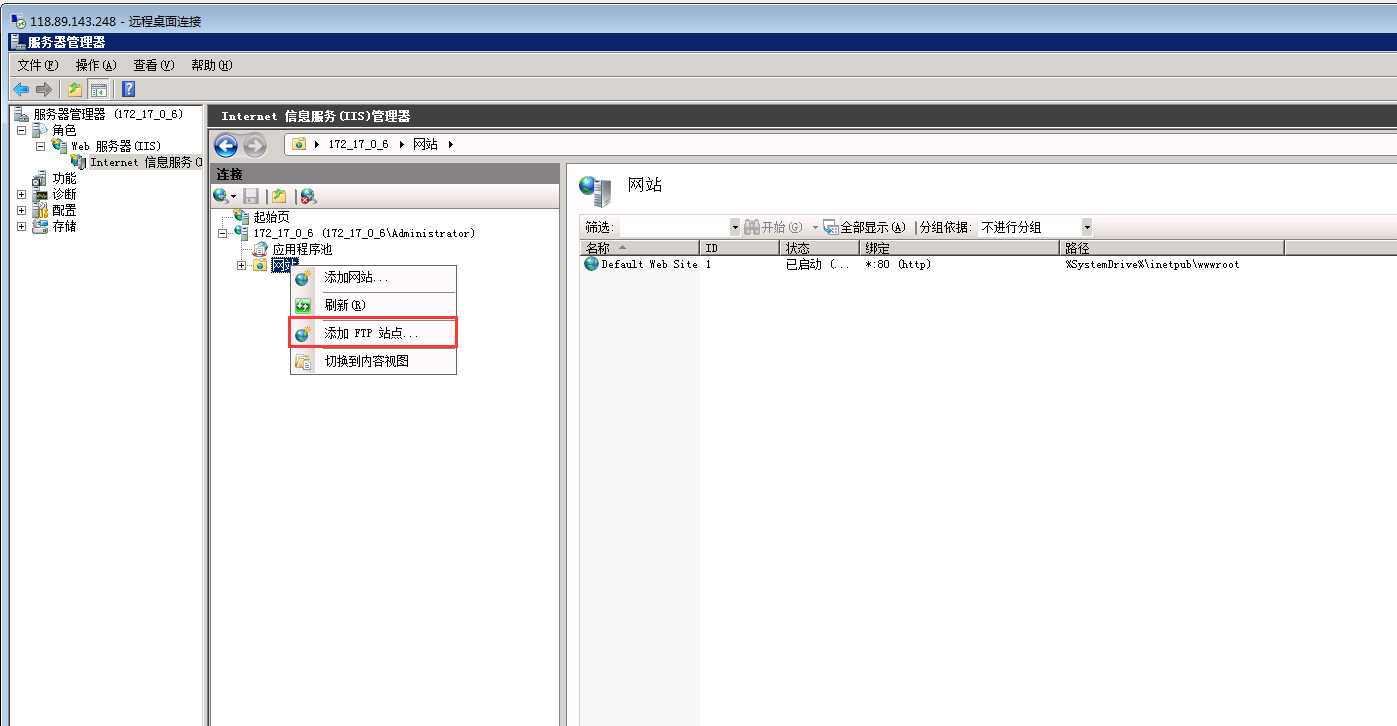Click the Server Manager toolbar forward arrow
The width and height of the screenshot is (1397, 726).
43,89
